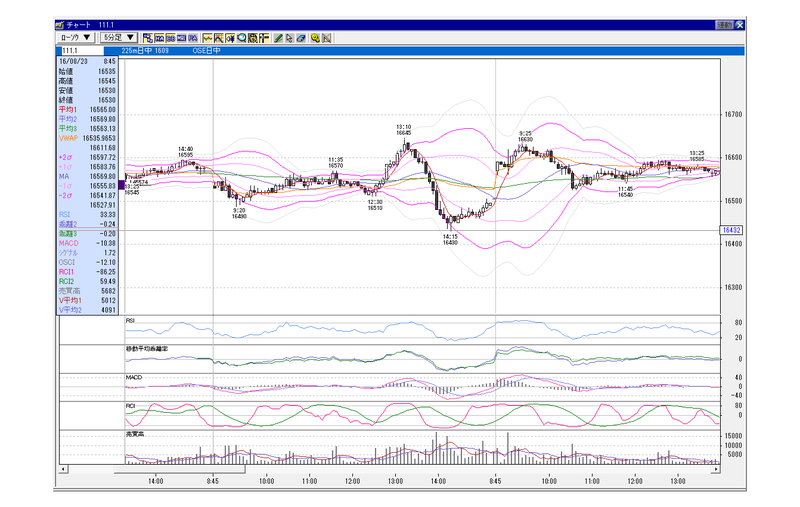This screenshot has width=800, height=507.
Task: Click the 高値 row in data panel
Action: coord(87,81)
